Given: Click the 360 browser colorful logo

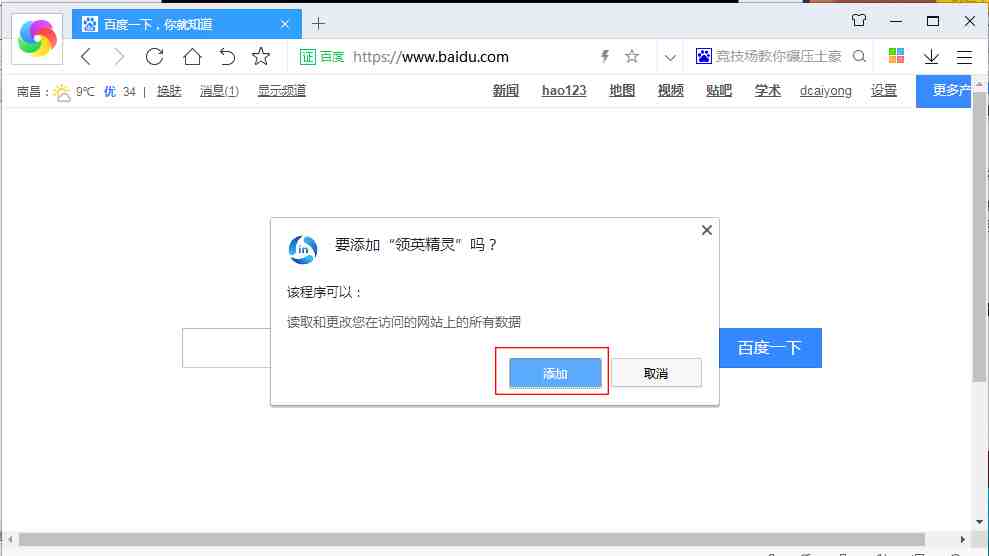Looking at the screenshot, I should [37, 38].
